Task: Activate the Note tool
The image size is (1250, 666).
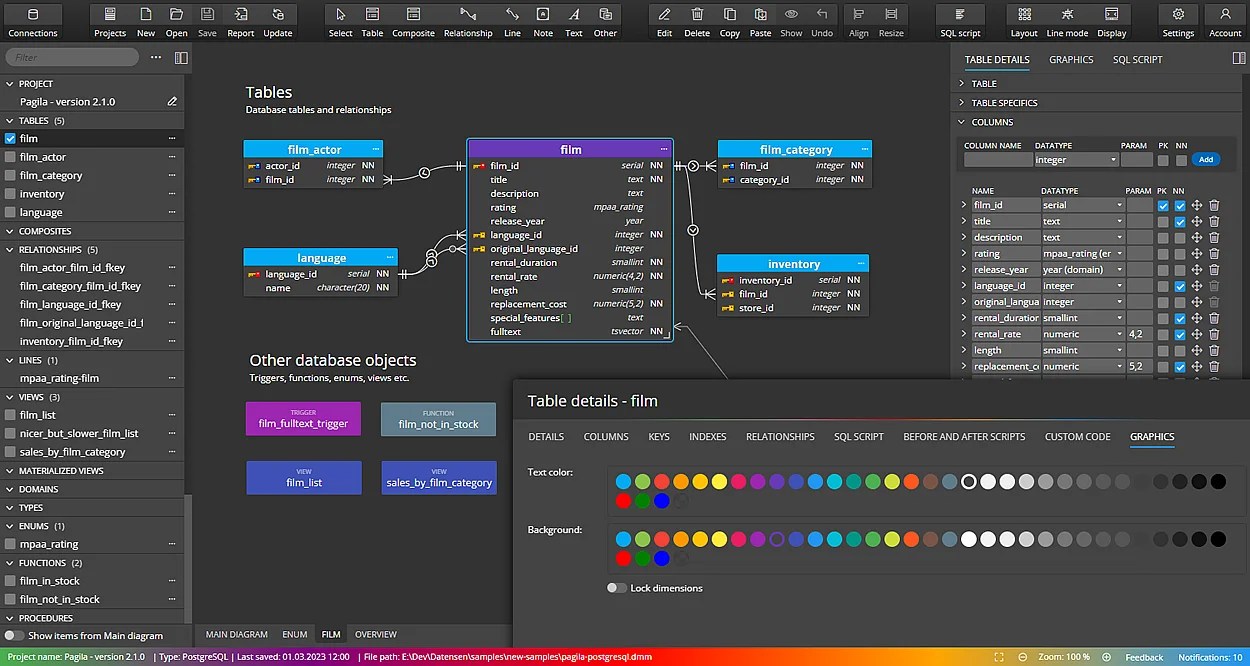Action: tap(542, 20)
